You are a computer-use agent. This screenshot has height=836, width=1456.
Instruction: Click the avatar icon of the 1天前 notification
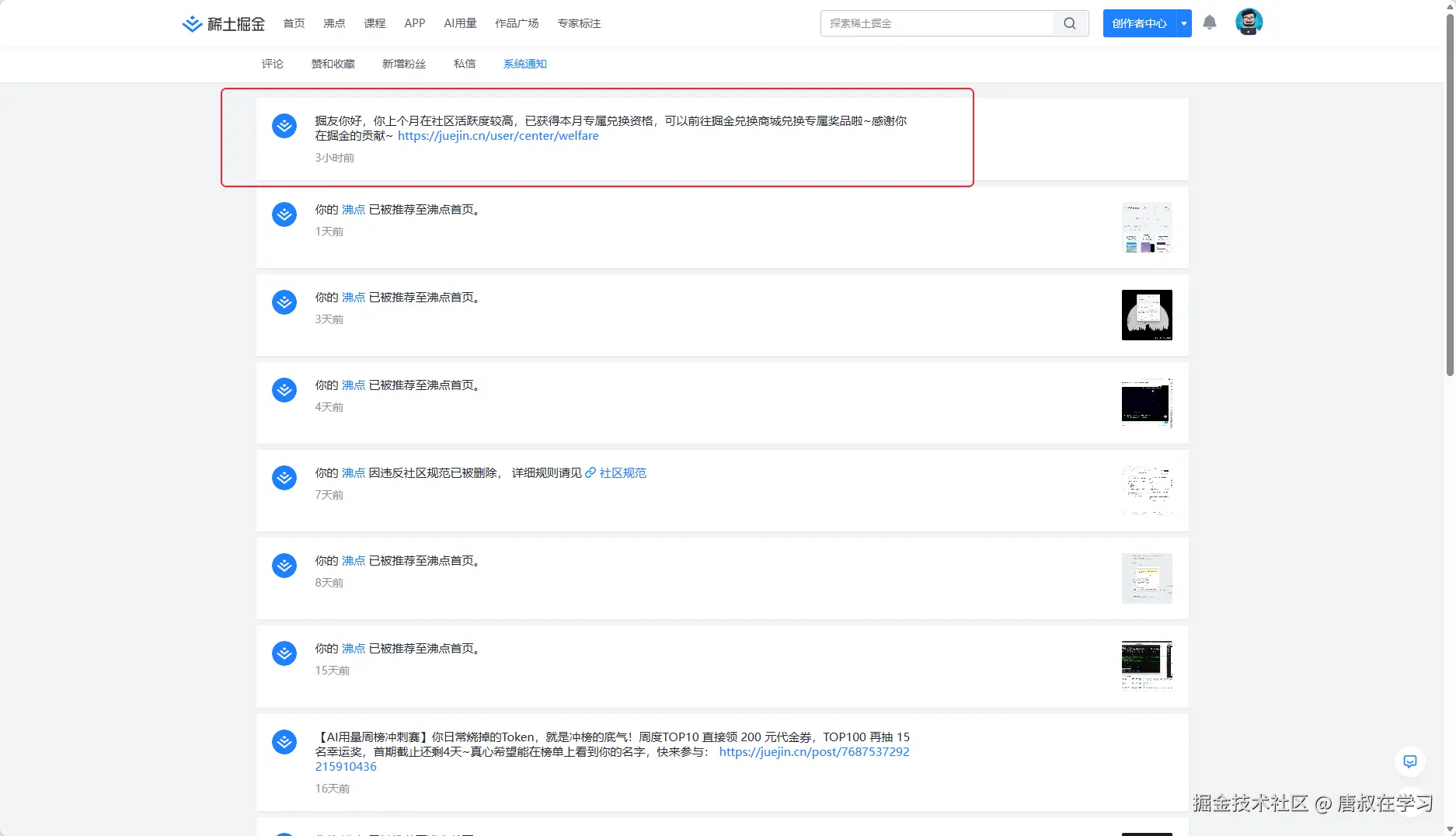coord(284,214)
